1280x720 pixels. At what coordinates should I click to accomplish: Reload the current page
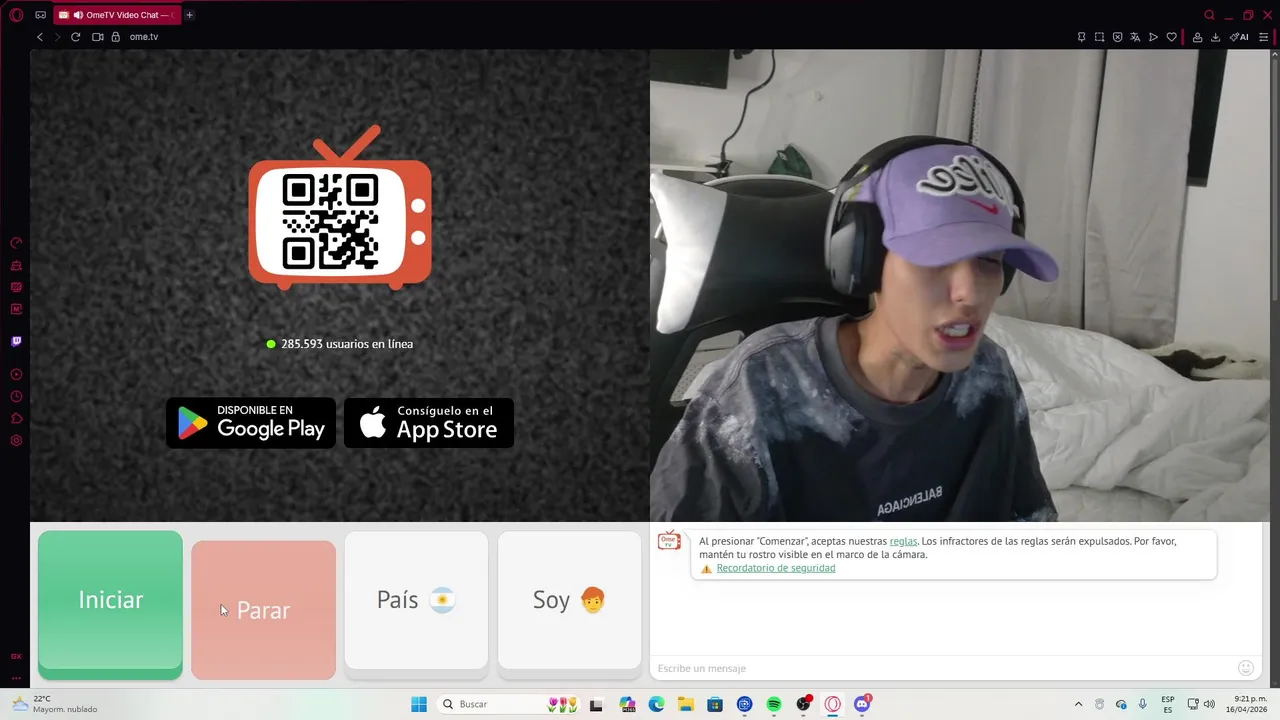tap(75, 37)
